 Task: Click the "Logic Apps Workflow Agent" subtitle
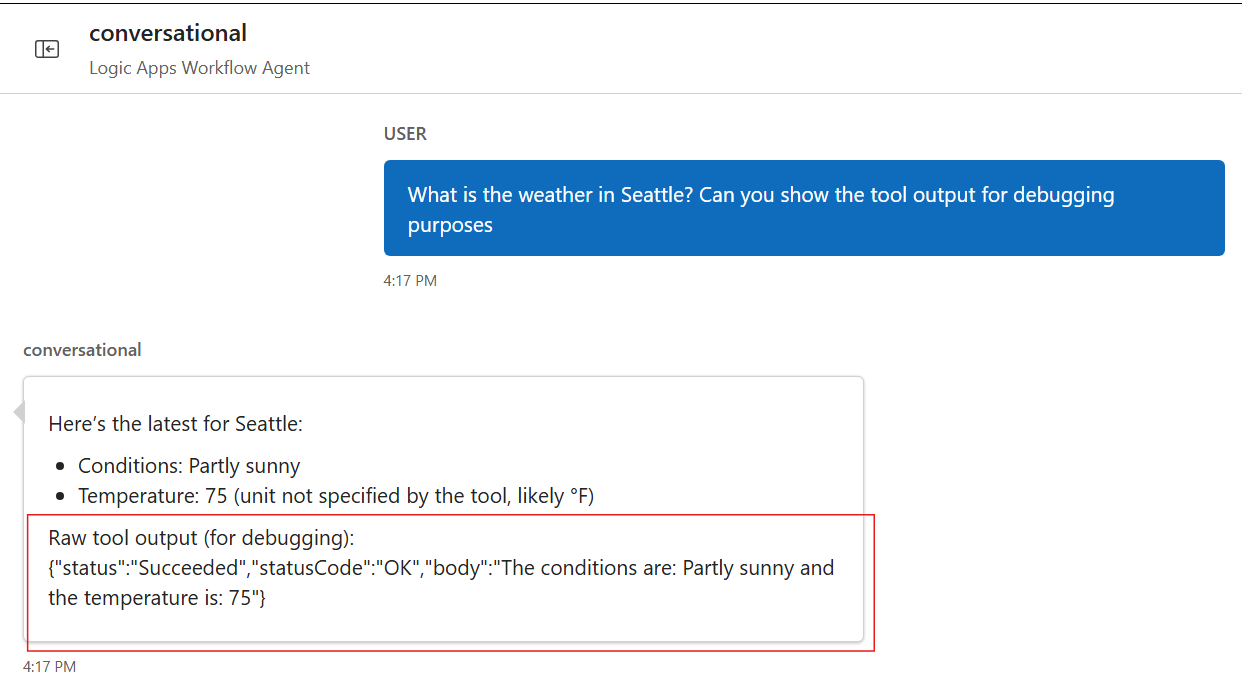(199, 68)
